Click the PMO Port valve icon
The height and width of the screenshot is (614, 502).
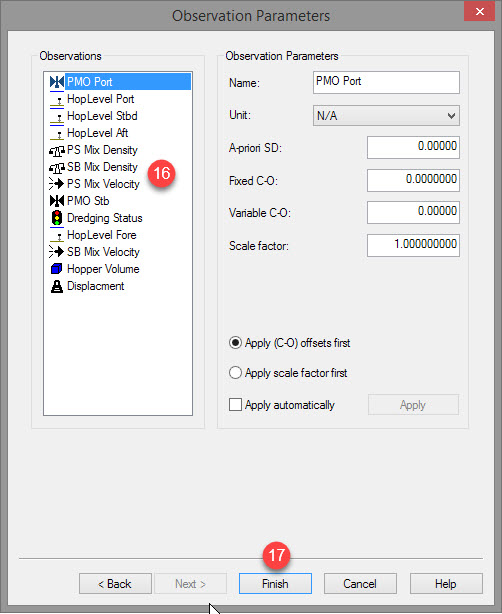57,82
